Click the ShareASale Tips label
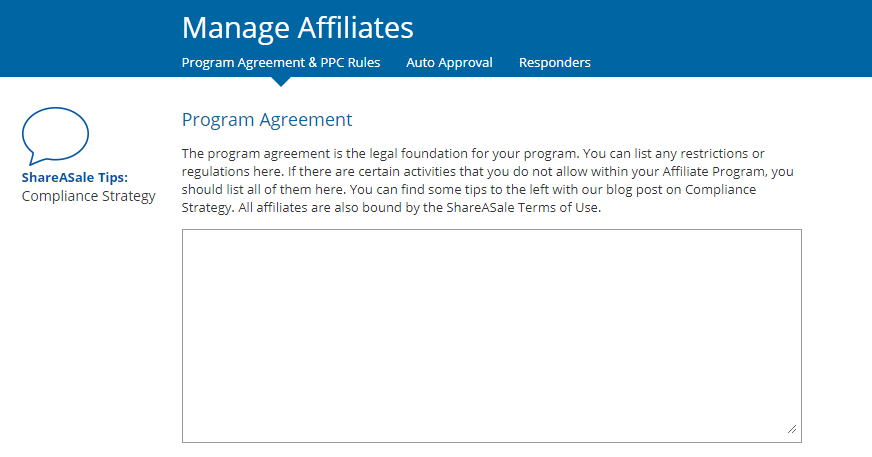 pos(74,177)
